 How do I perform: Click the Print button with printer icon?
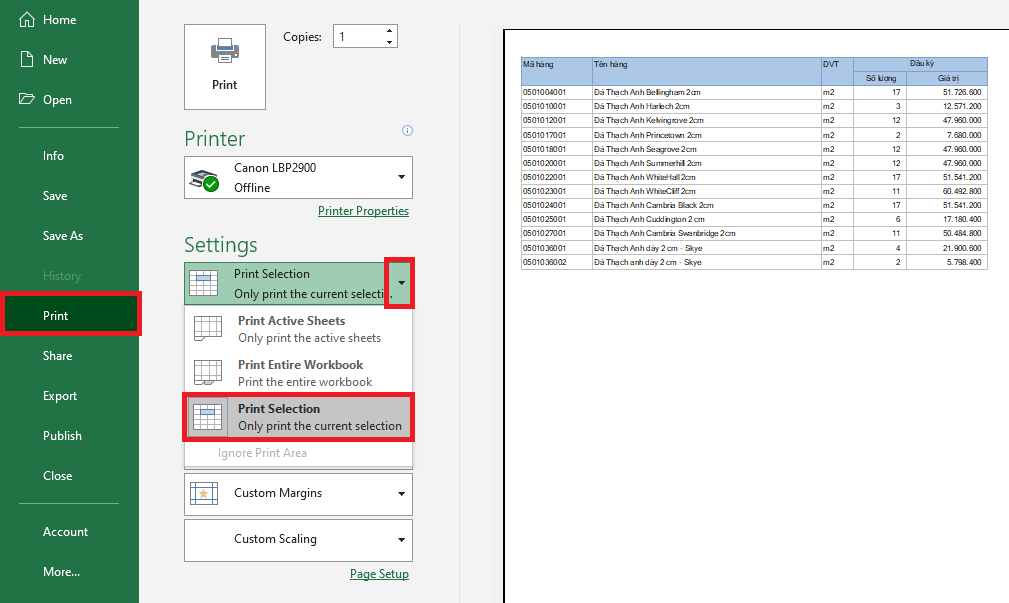pos(224,66)
